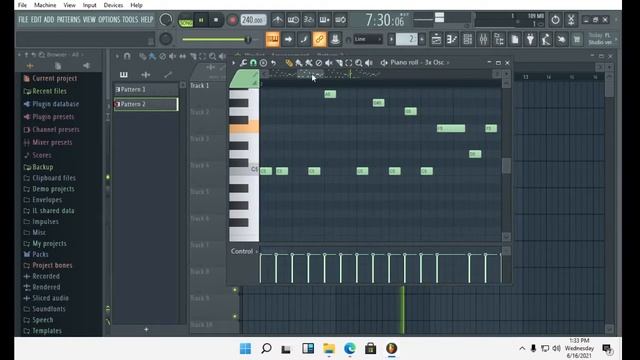
Task: Click the orange link-controller chain icon
Action: (319, 39)
